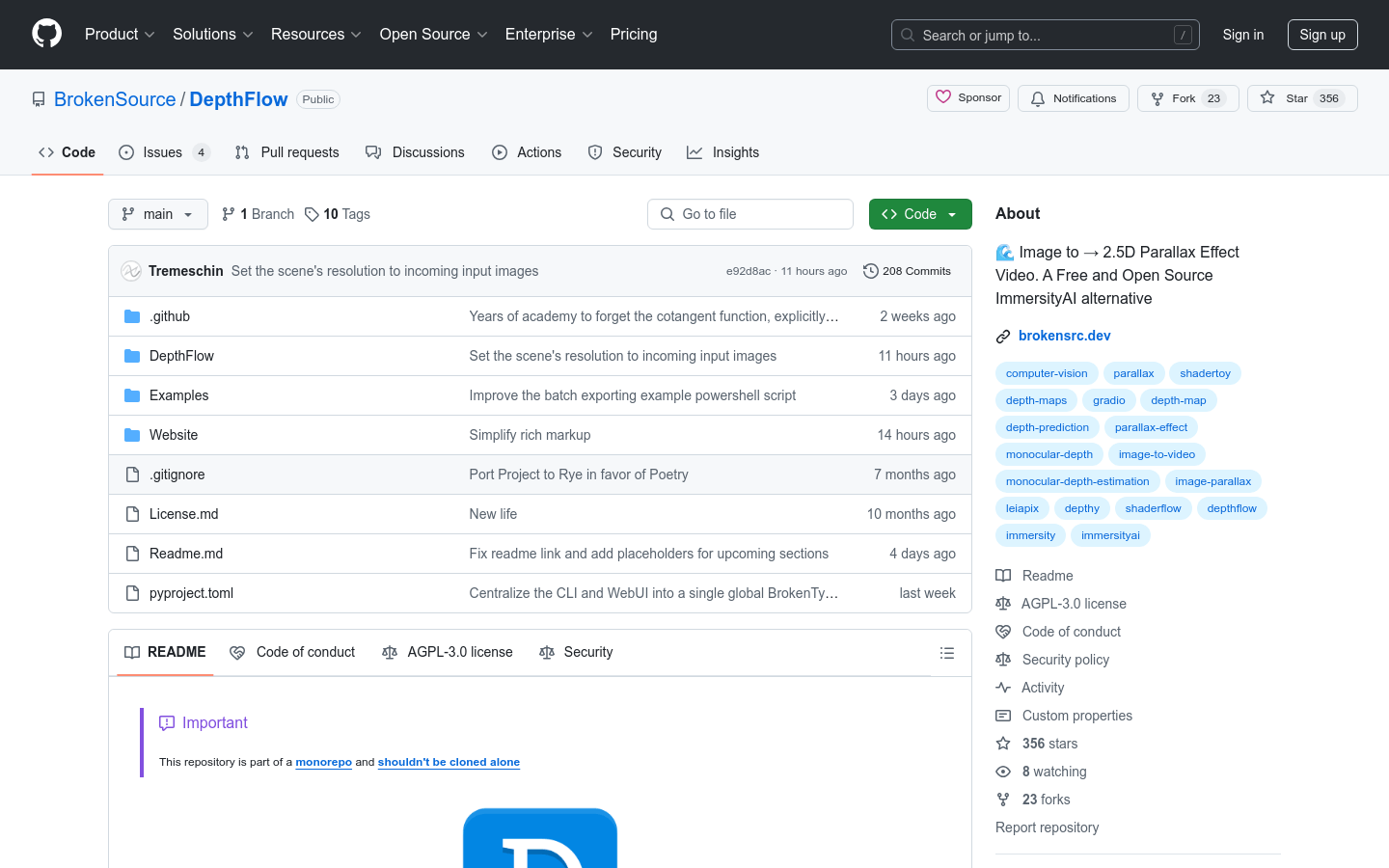This screenshot has height=868, width=1389.
Task: Click the Sign up button
Action: point(1322,35)
